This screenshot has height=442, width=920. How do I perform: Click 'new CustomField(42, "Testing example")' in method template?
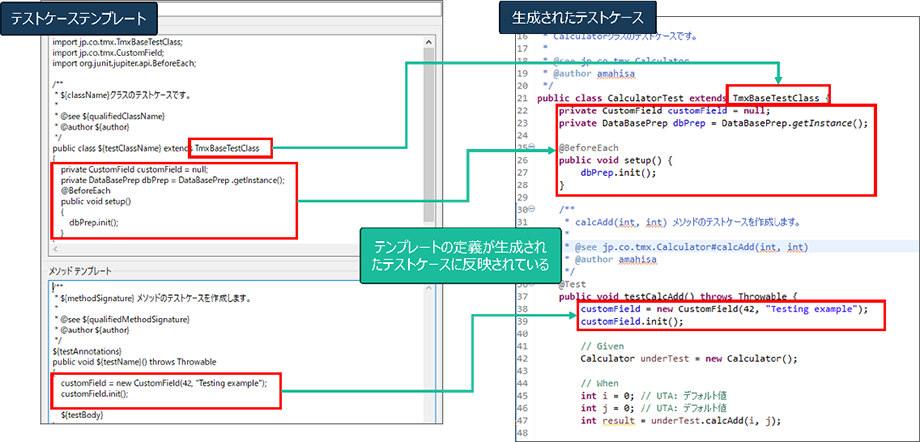pos(188,383)
